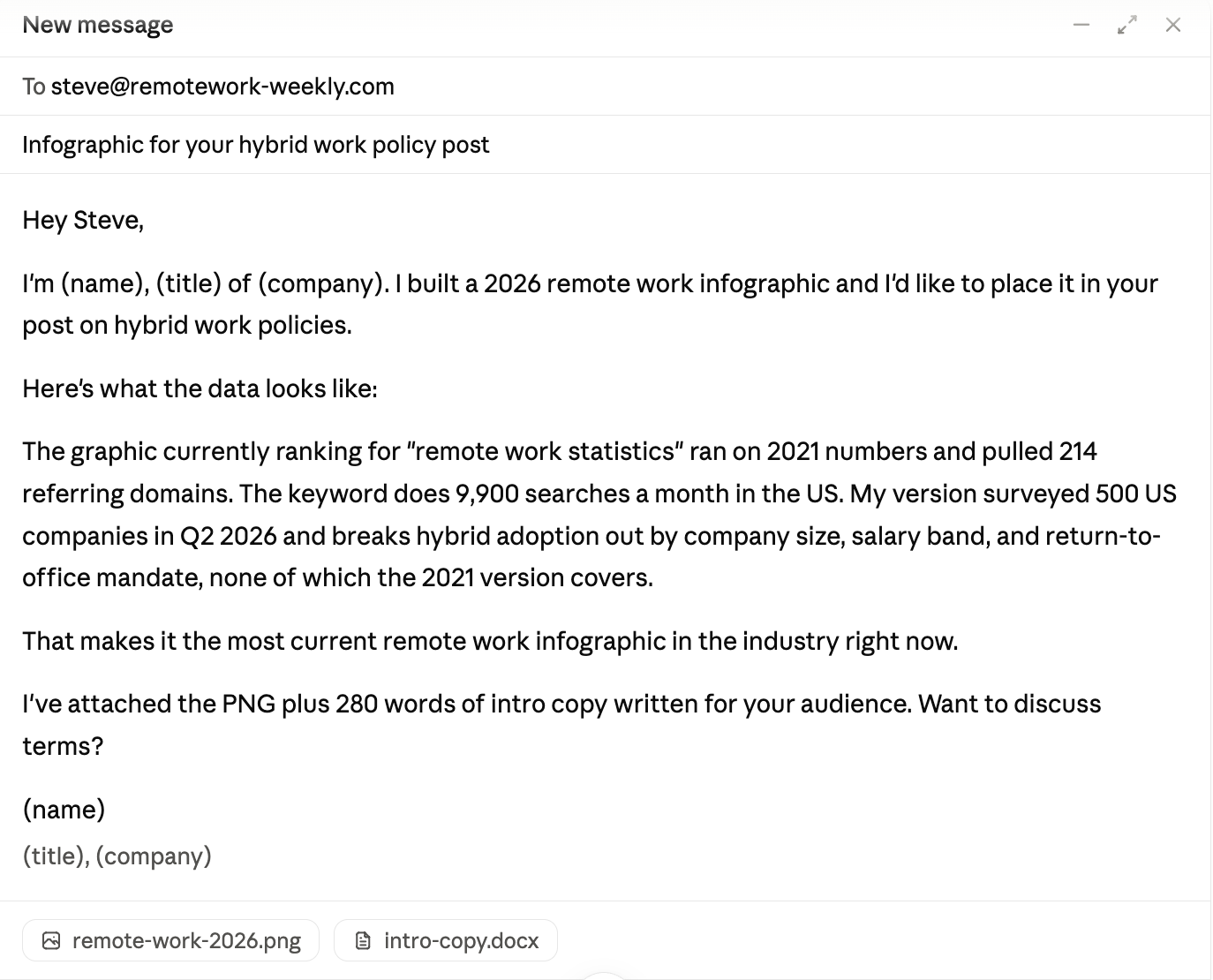Click the New message header title
The height and width of the screenshot is (980, 1213).
98,25
